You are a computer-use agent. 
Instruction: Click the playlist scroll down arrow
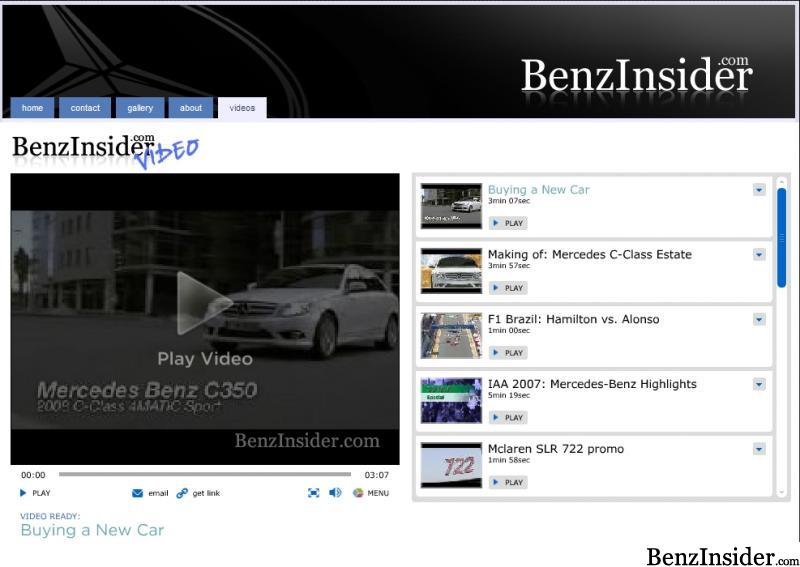781,492
